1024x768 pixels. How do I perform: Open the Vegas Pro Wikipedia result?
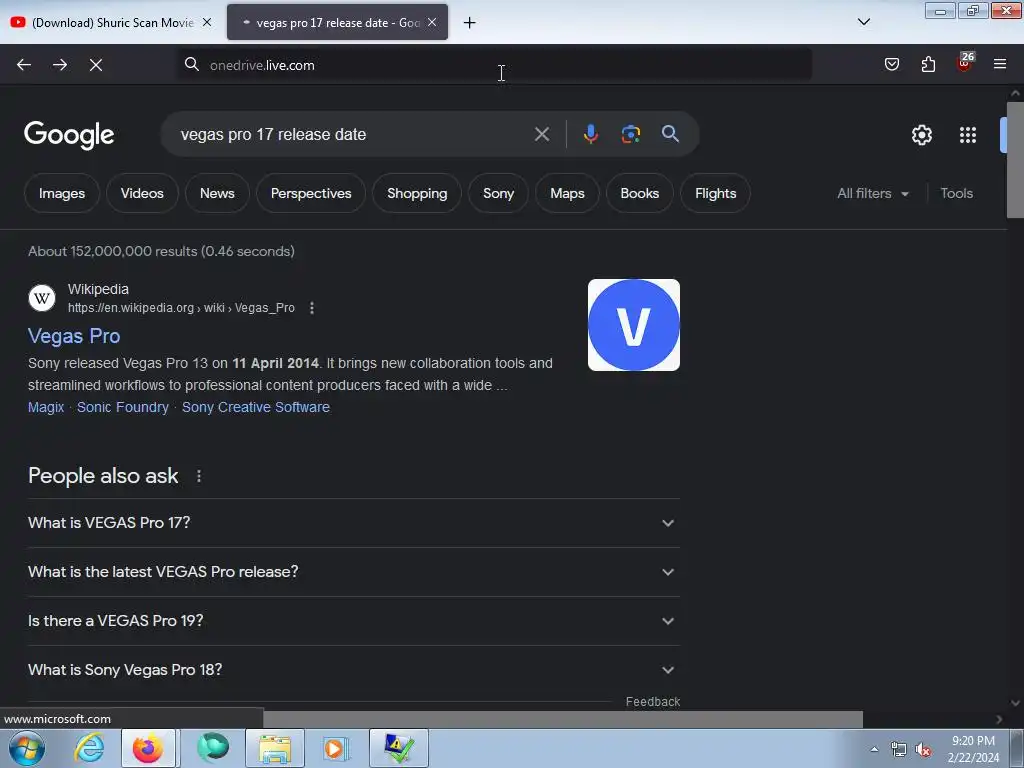(74, 336)
